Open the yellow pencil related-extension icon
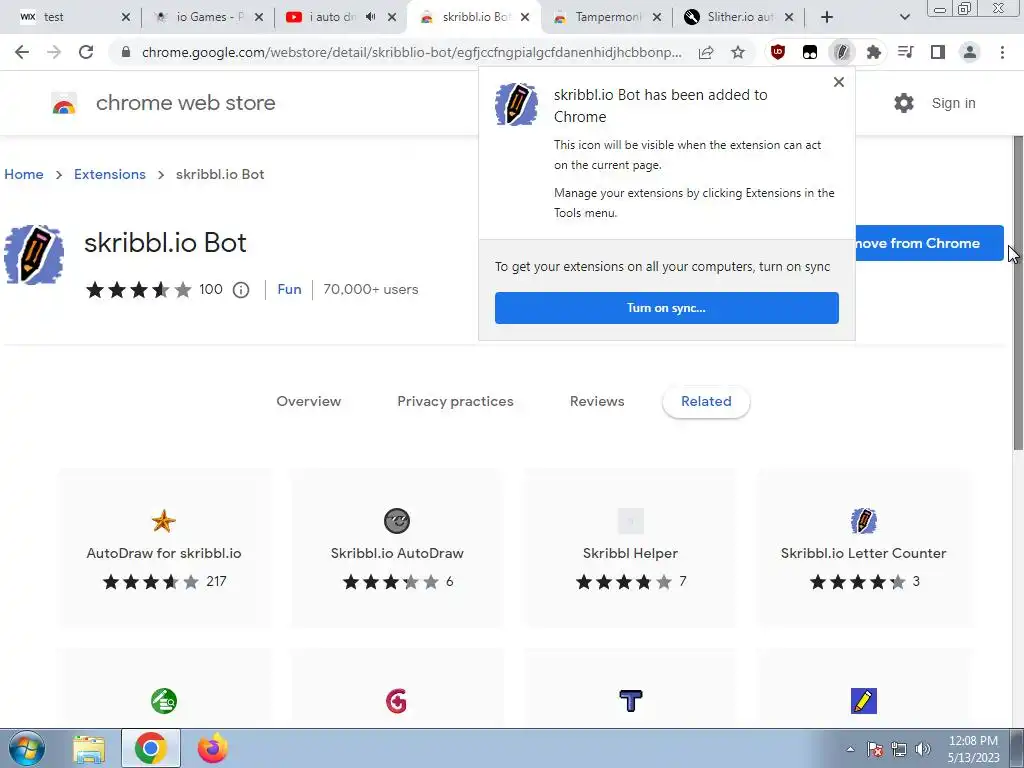 tap(863, 701)
